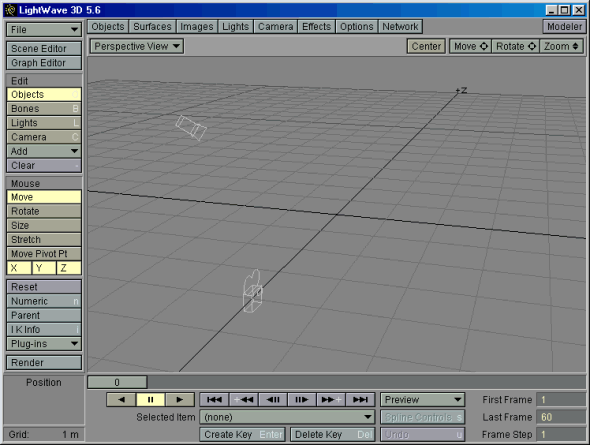
Task: Open the Preview dropdown
Action: tap(423, 399)
